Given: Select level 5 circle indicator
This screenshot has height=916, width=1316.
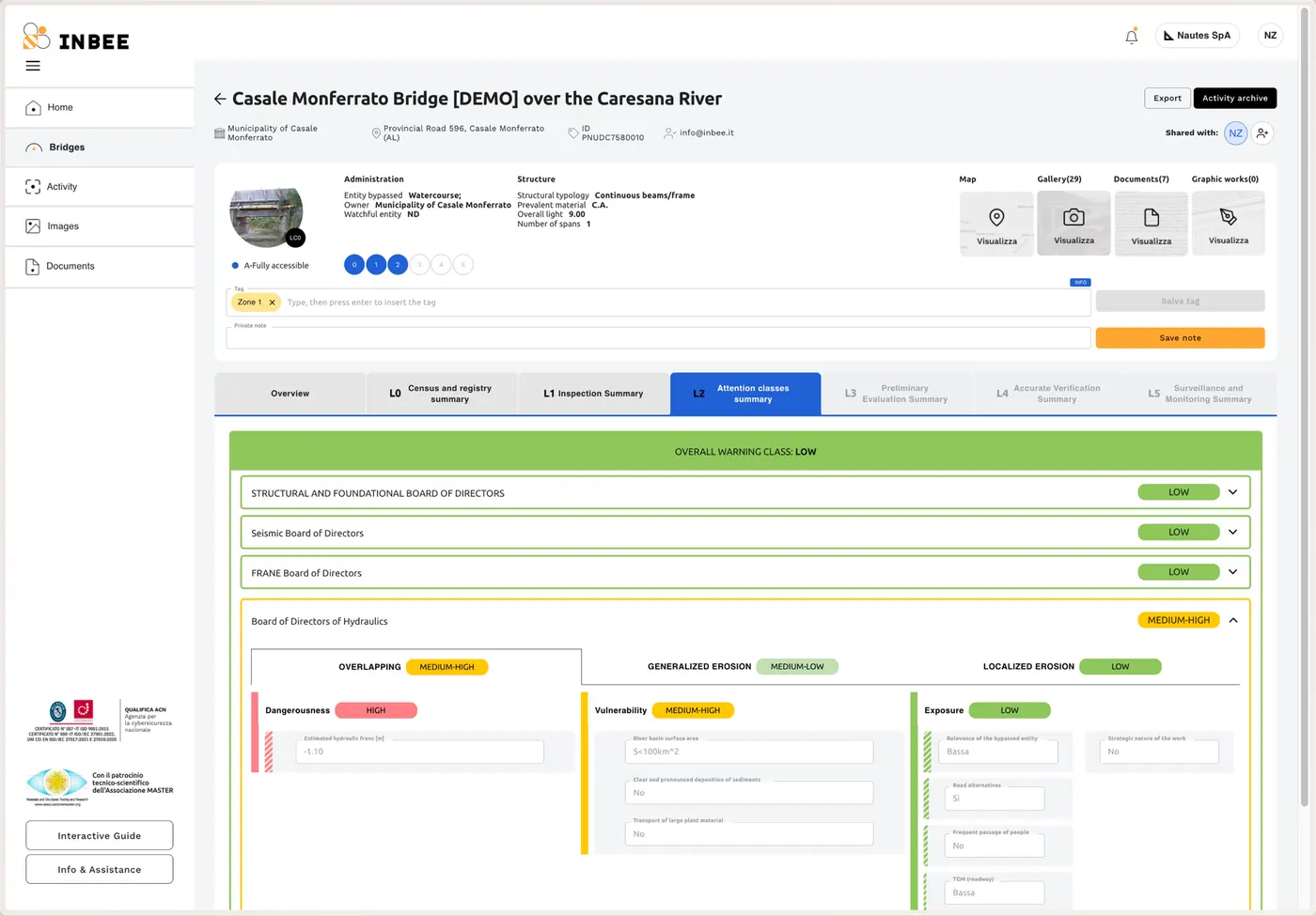Looking at the screenshot, I should 462,265.
